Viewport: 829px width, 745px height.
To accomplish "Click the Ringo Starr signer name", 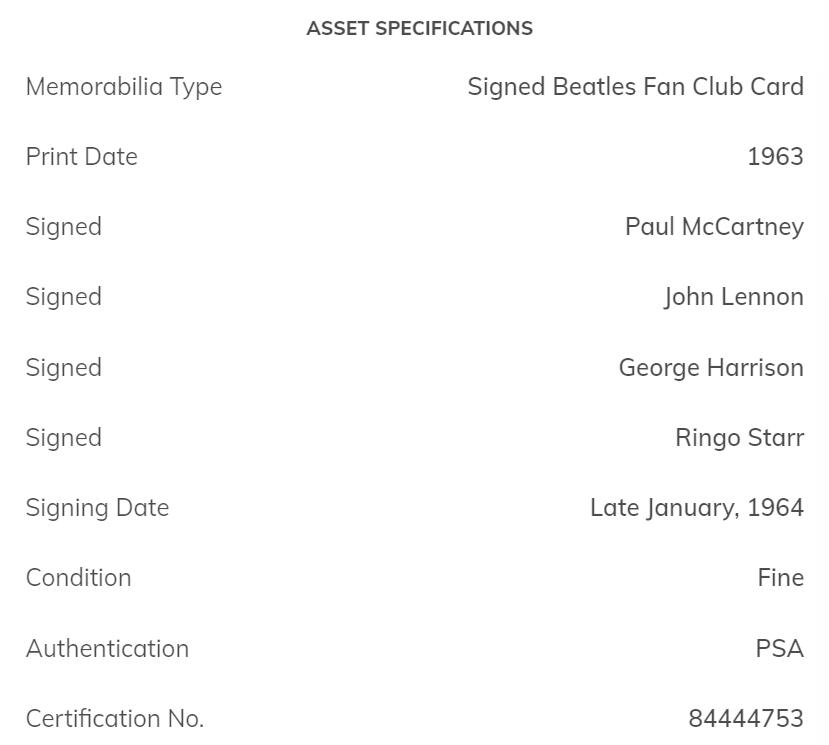I will (739, 438).
